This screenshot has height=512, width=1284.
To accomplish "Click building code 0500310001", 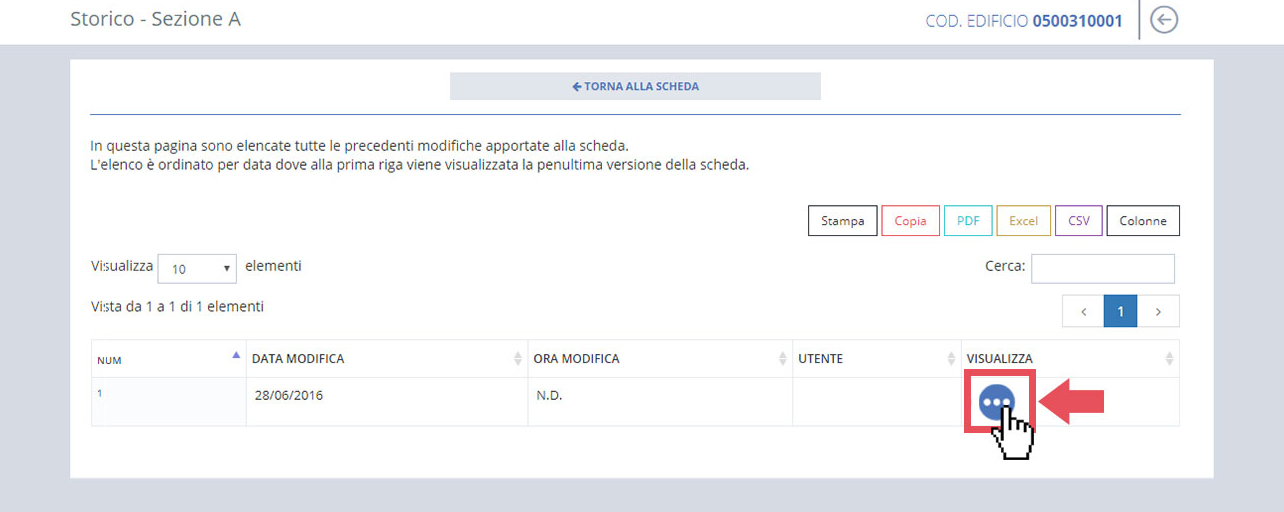I will coord(1077,21).
